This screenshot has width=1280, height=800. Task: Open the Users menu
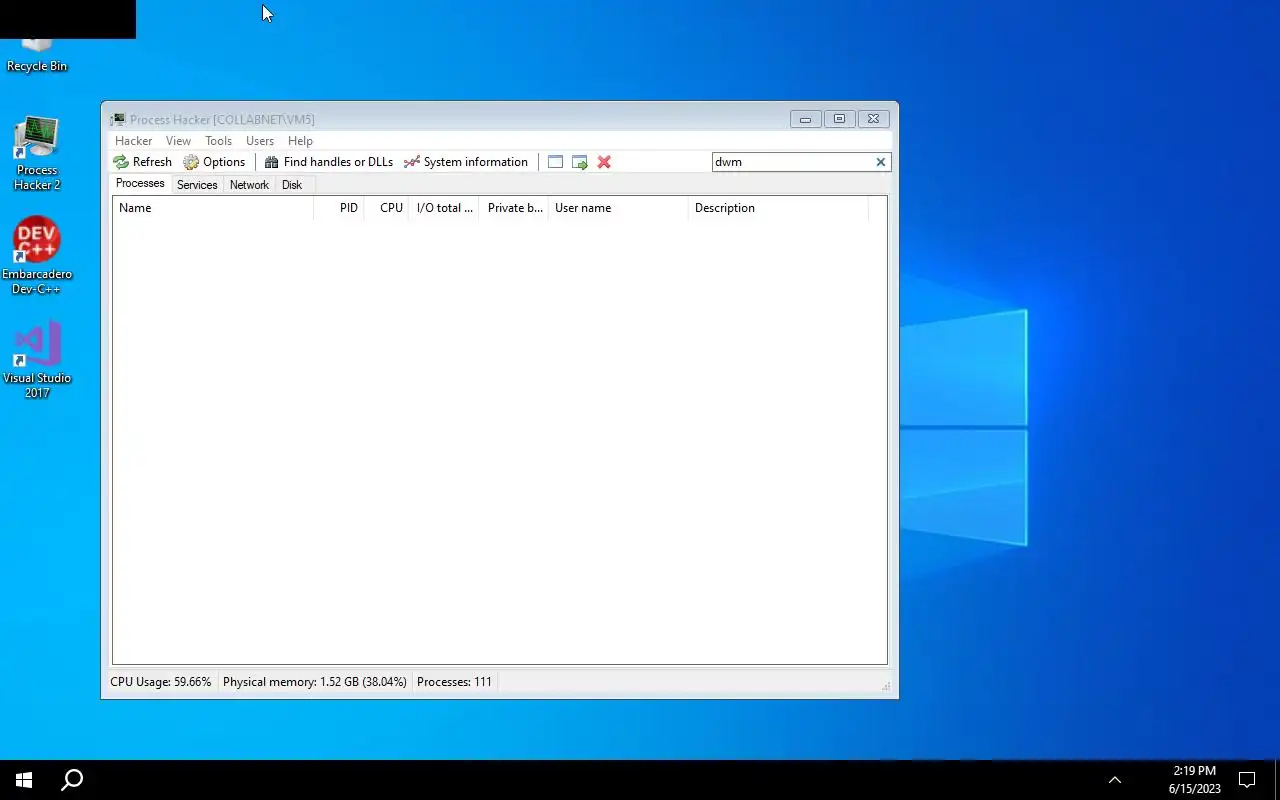tap(260, 141)
